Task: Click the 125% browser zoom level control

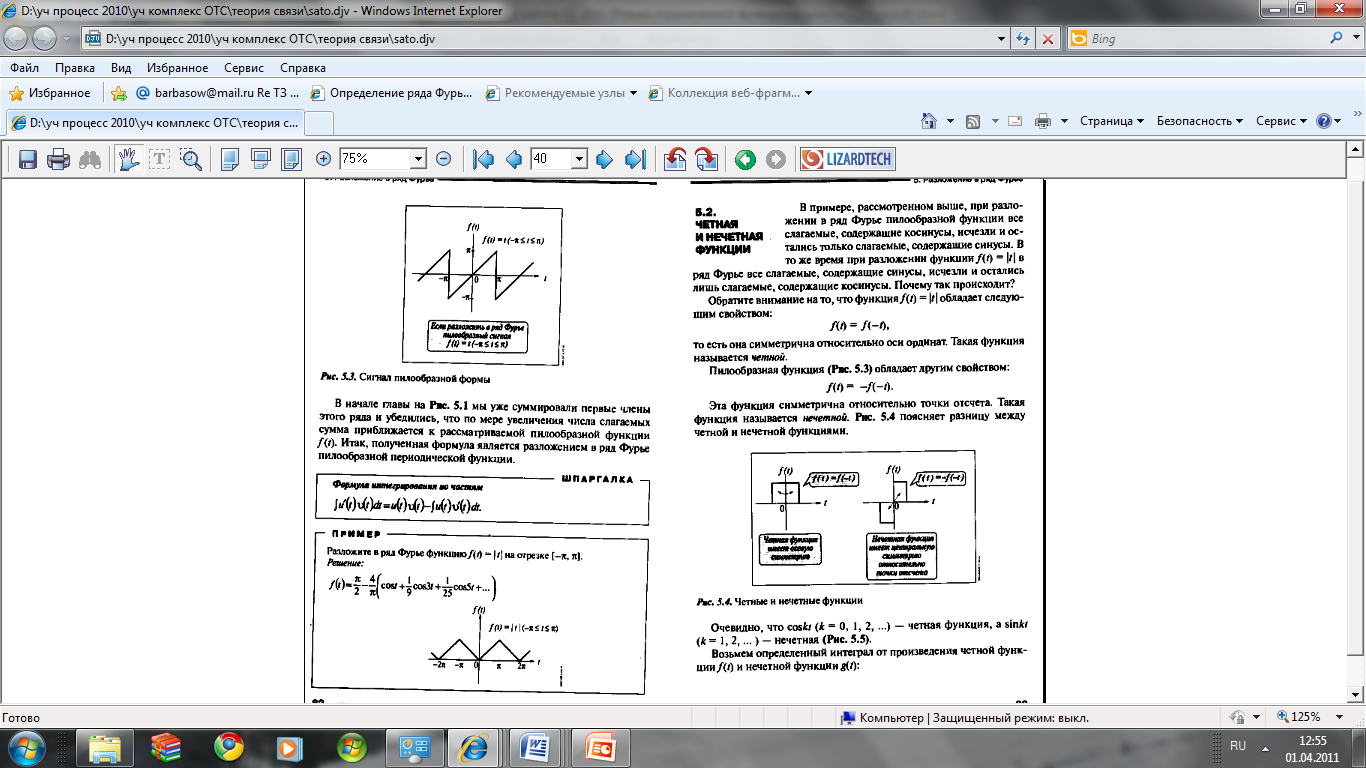Action: point(1305,717)
